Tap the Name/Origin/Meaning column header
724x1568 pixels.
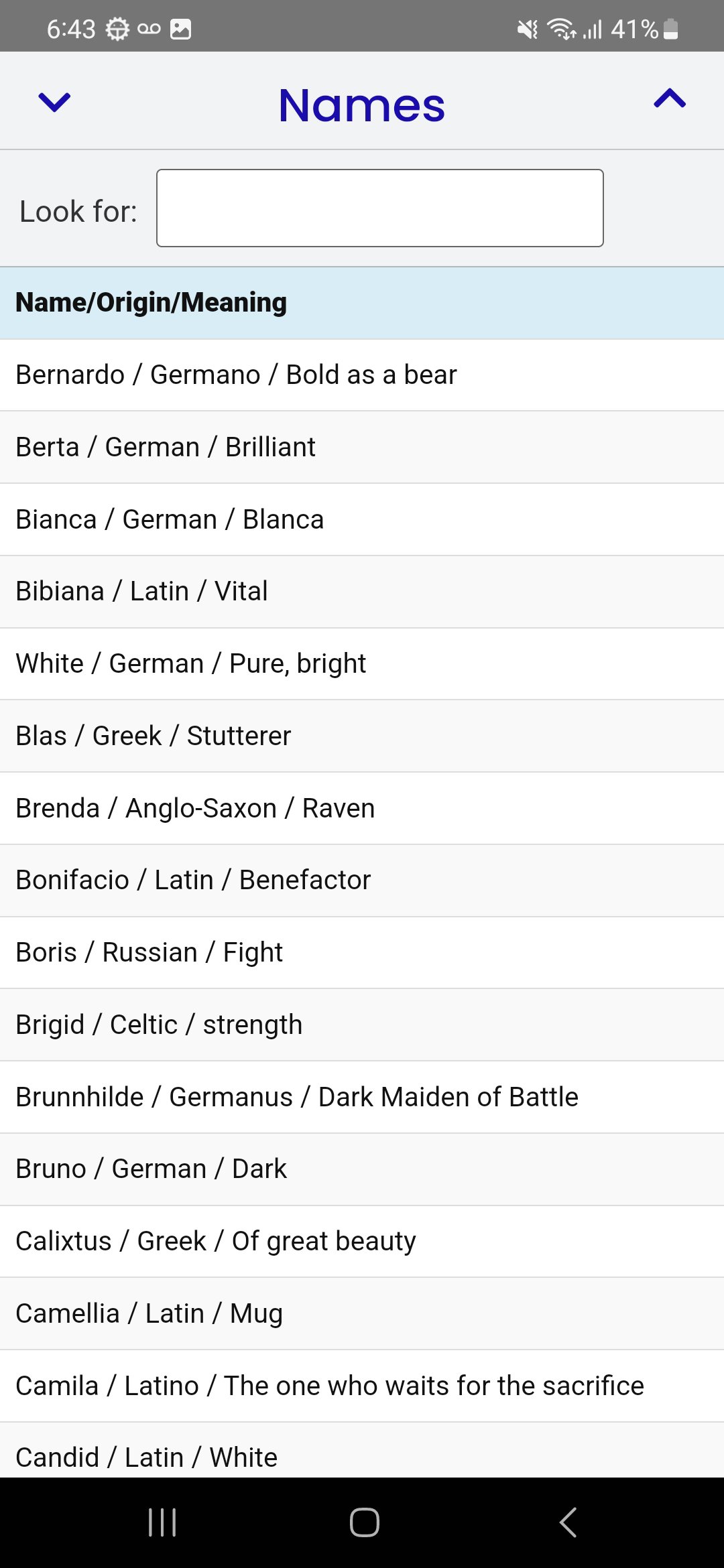coord(152,302)
